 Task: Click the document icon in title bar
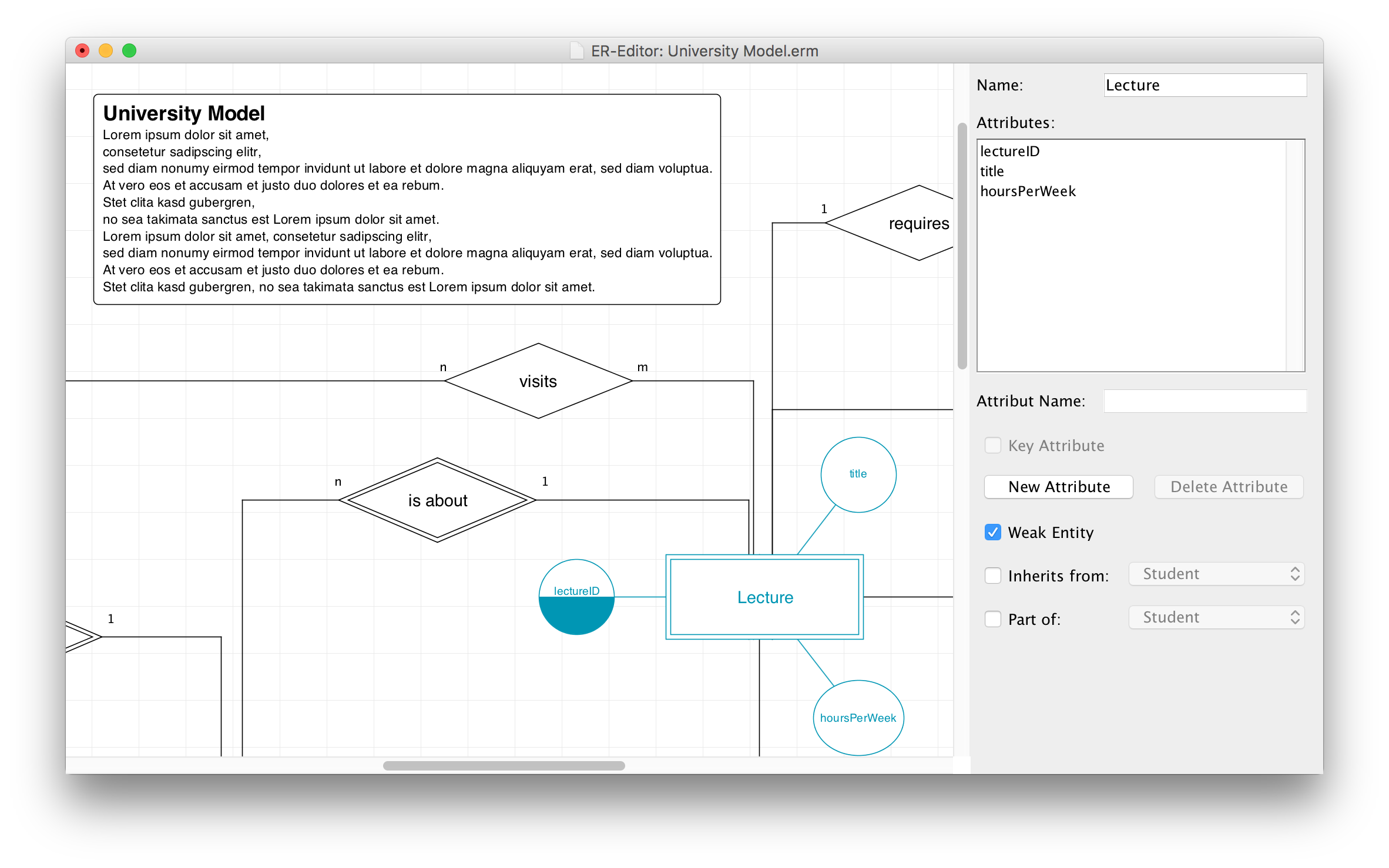[x=577, y=51]
